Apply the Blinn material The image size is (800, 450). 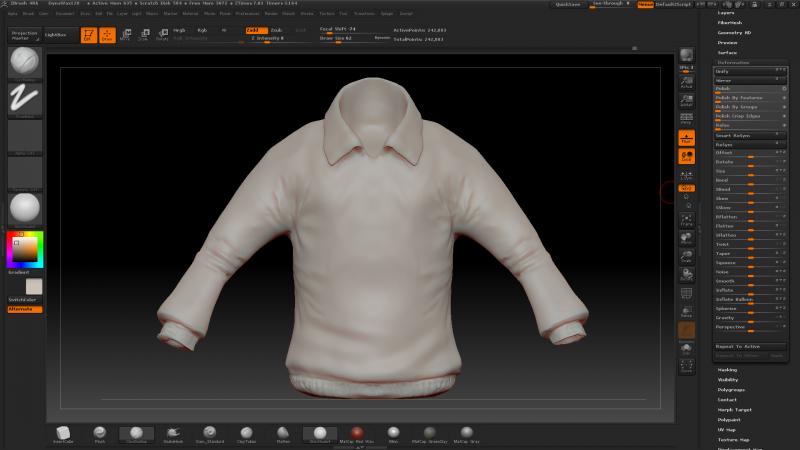[393, 435]
